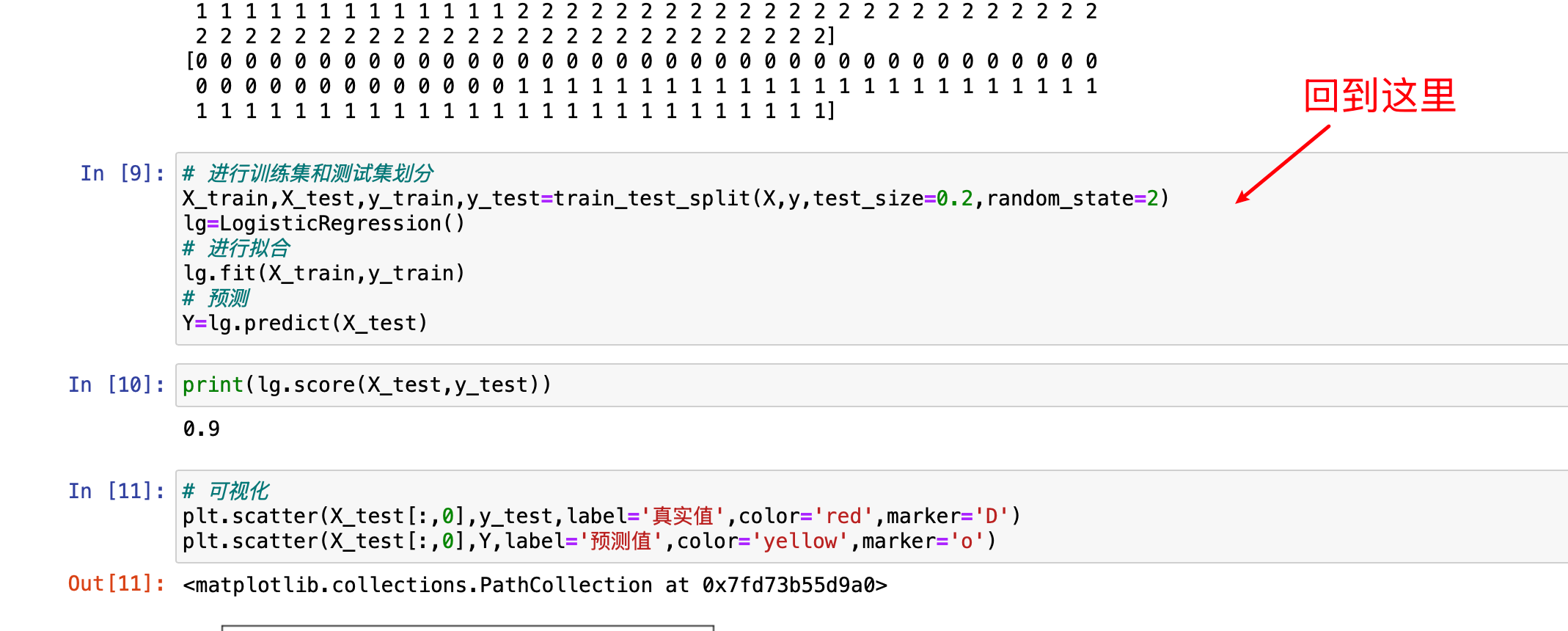Click the In [11] cell prompt

click(117, 492)
